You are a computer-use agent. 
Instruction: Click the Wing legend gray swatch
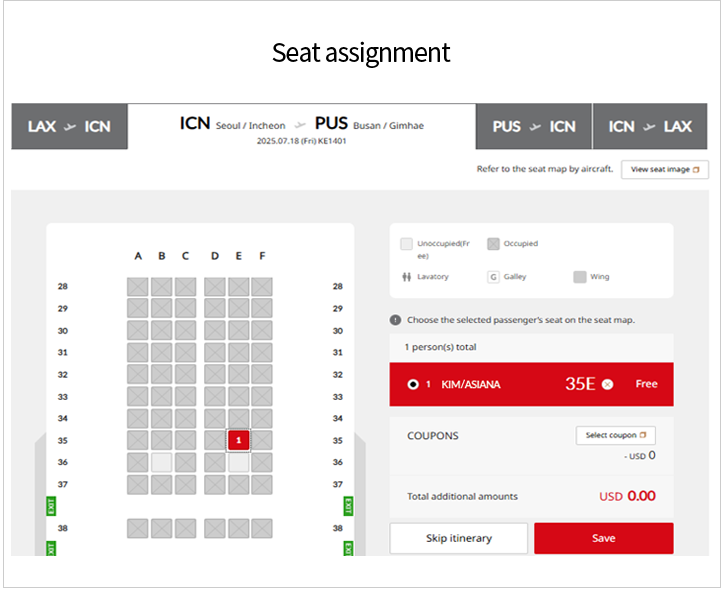579,277
